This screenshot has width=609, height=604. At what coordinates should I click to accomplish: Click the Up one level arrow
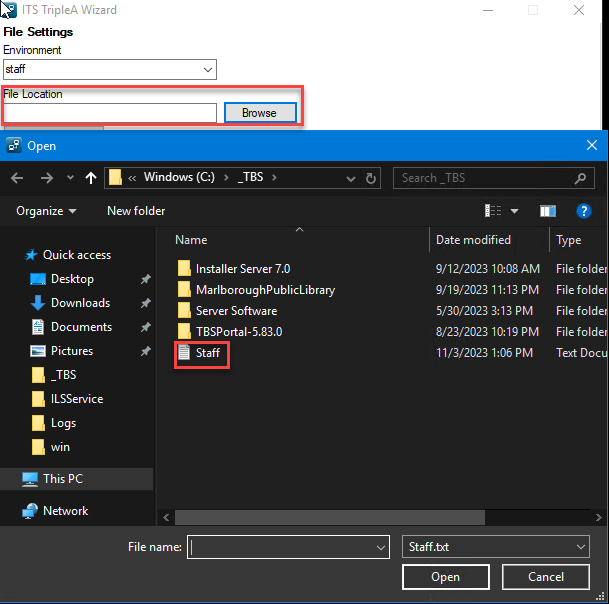click(91, 178)
